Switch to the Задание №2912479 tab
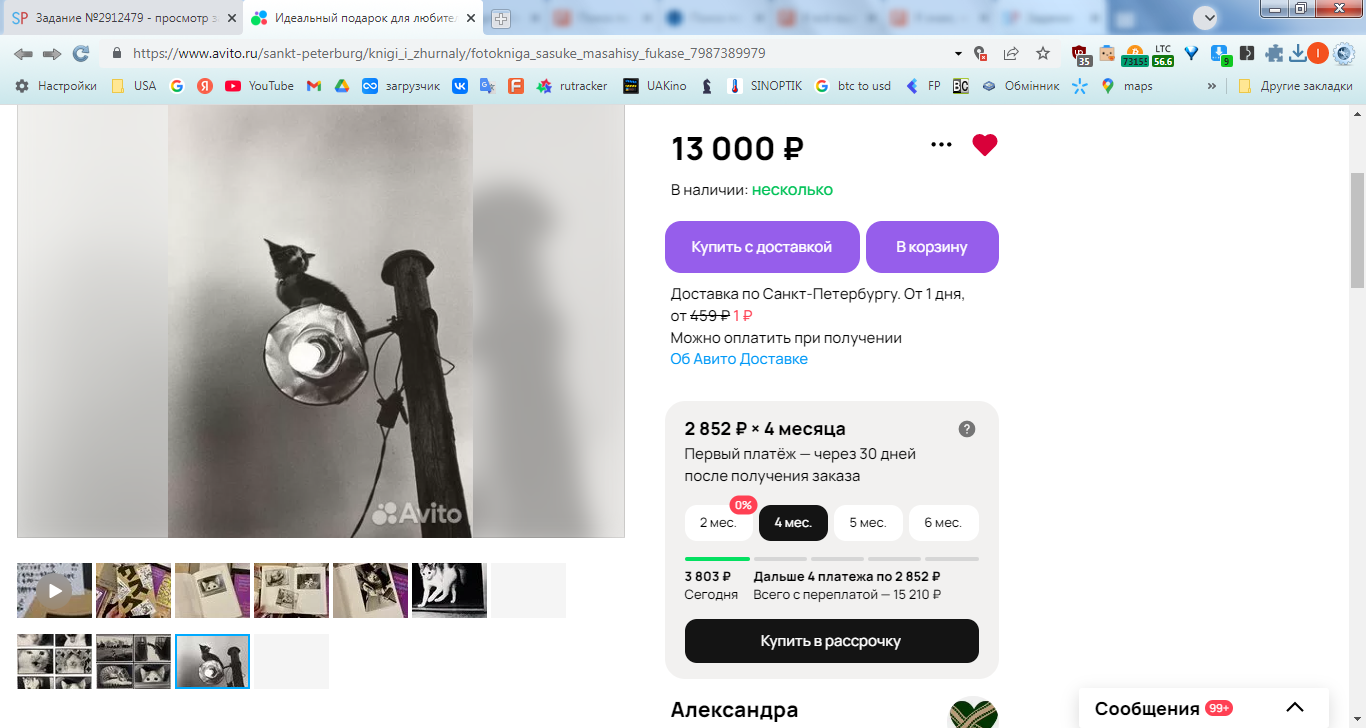1366x728 pixels. click(x=122, y=18)
